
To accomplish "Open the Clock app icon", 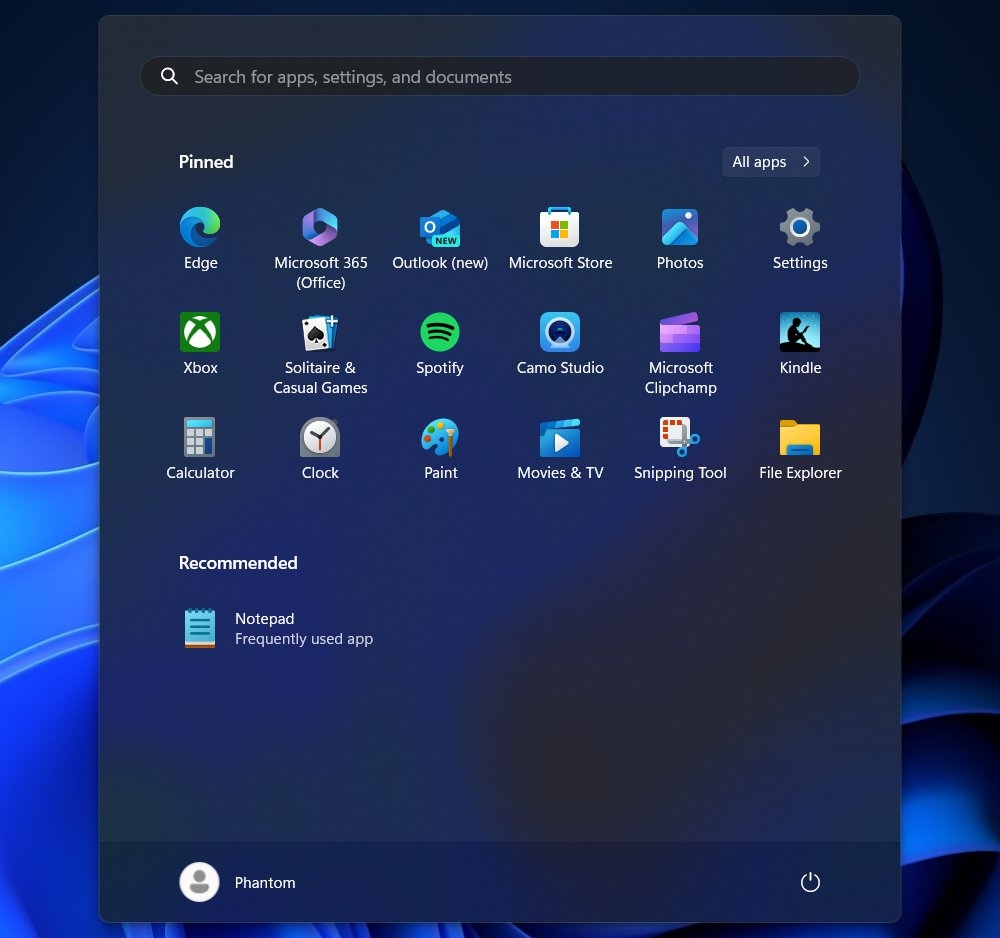I will point(320,437).
